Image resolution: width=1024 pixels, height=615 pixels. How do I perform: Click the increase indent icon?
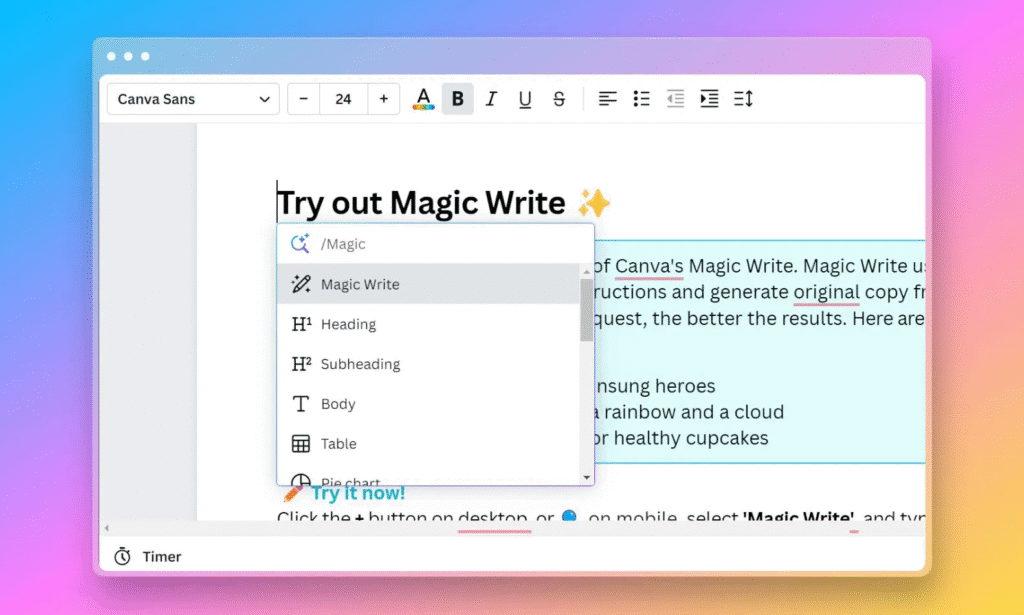click(709, 99)
